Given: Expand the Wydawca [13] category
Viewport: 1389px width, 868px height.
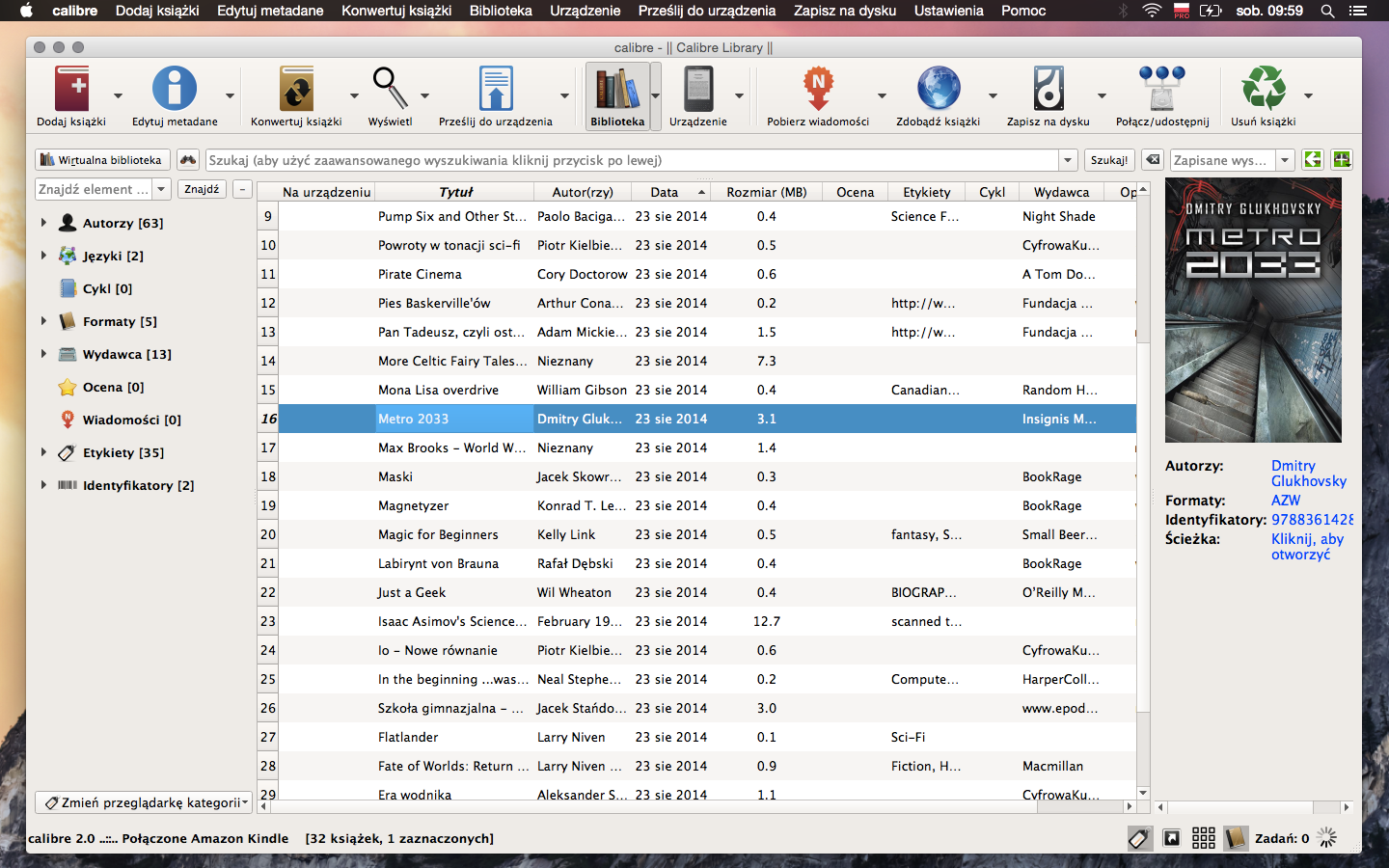Looking at the screenshot, I should [x=43, y=354].
